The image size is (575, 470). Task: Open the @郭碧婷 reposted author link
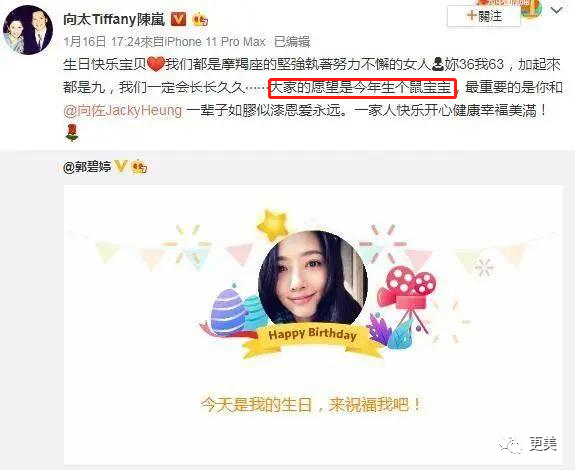click(87, 167)
